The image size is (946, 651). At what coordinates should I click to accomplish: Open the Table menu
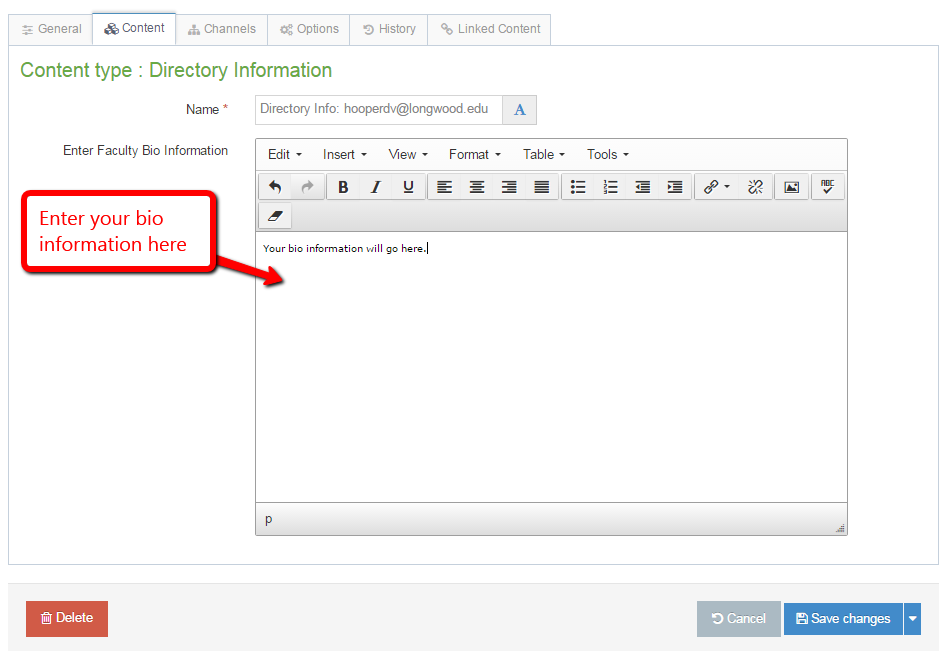coord(544,154)
